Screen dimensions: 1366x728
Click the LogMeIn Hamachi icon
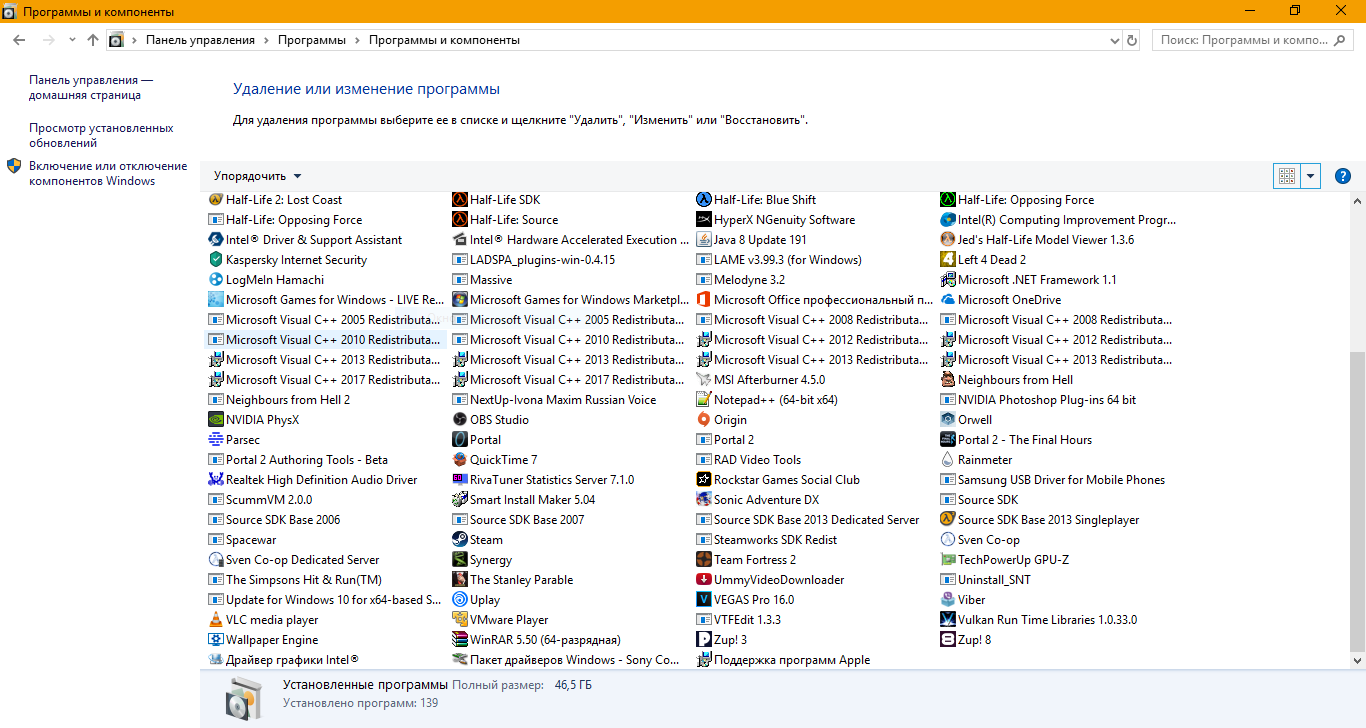point(215,280)
